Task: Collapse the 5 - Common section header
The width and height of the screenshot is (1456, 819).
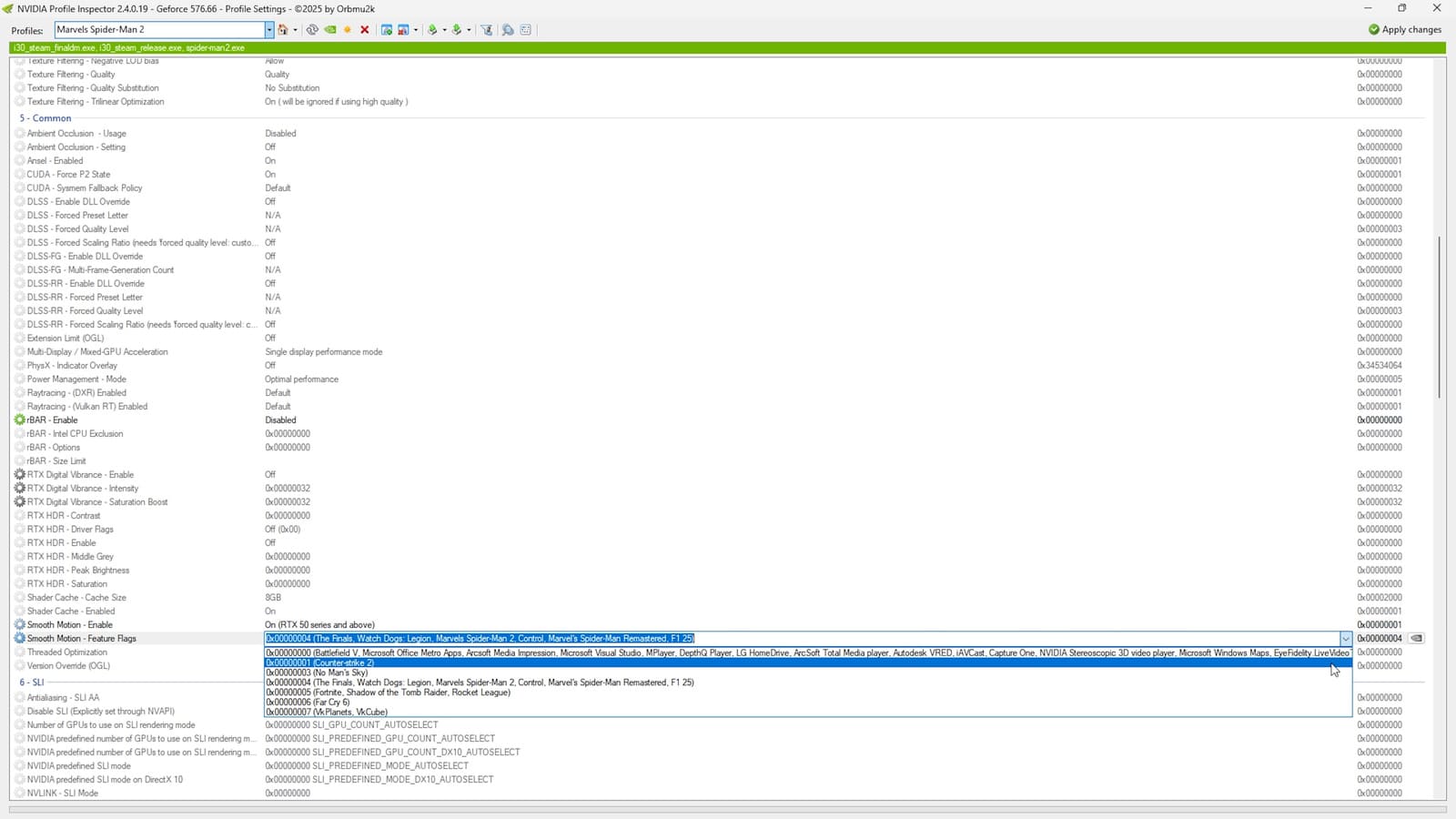Action: 45,118
